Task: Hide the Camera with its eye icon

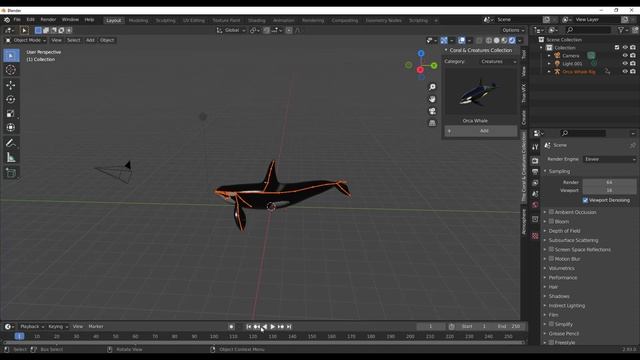Action: pos(625,56)
